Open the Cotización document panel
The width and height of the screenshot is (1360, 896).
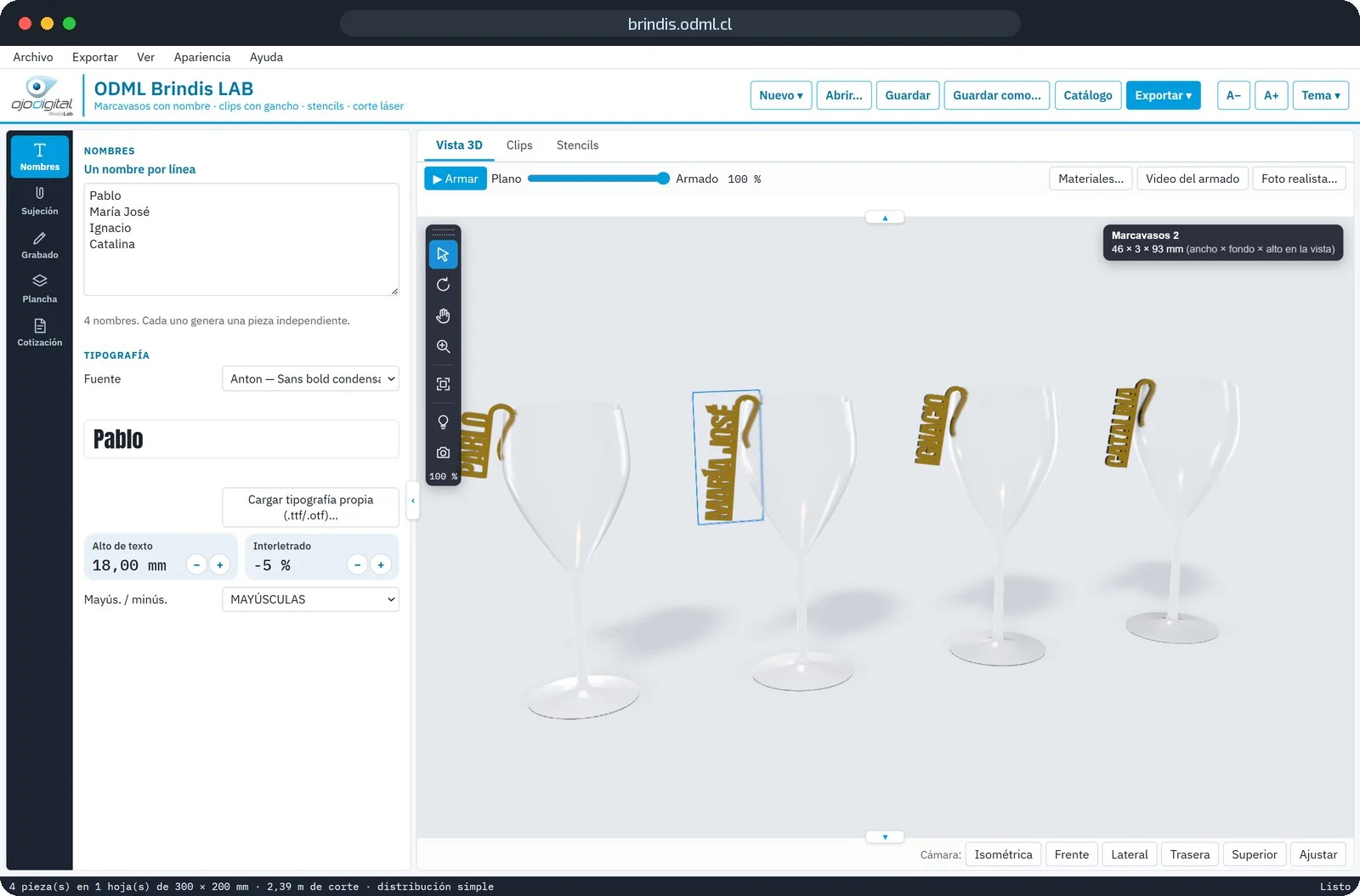coord(40,332)
